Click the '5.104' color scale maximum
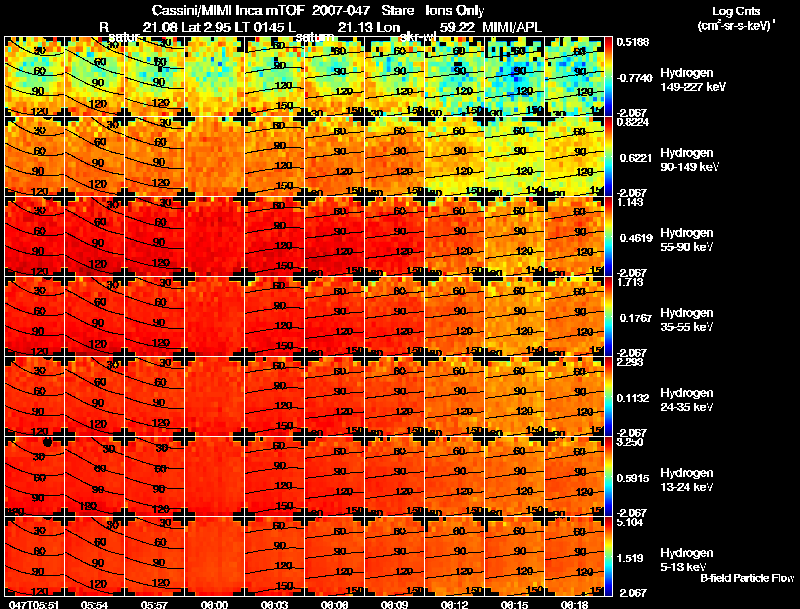This screenshot has width=800, height=609. 630,522
